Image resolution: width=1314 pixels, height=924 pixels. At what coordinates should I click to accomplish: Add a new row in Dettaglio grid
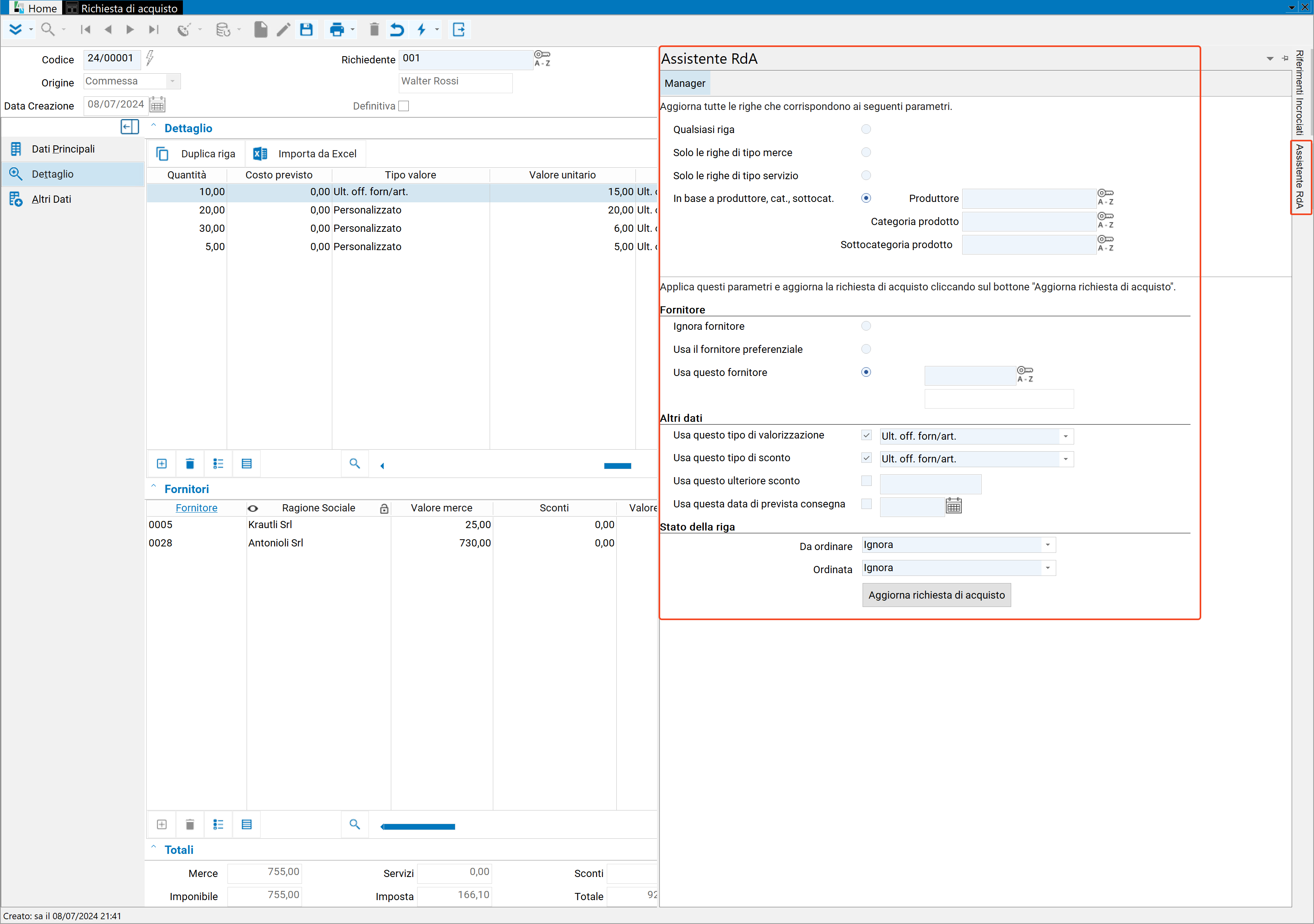point(162,464)
